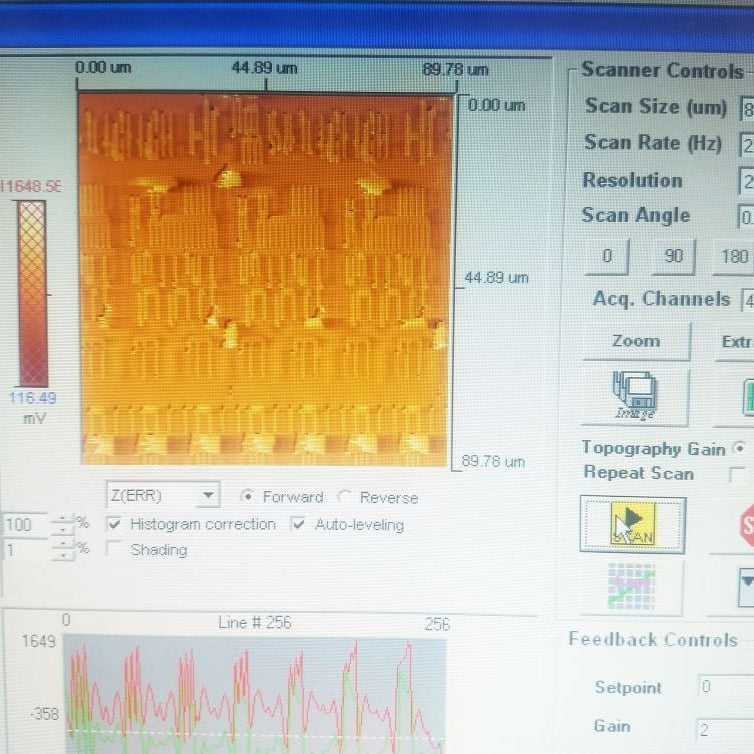This screenshot has width=754, height=754.
Task: Click the Acq. Channels field
Action: [x=748, y=301]
